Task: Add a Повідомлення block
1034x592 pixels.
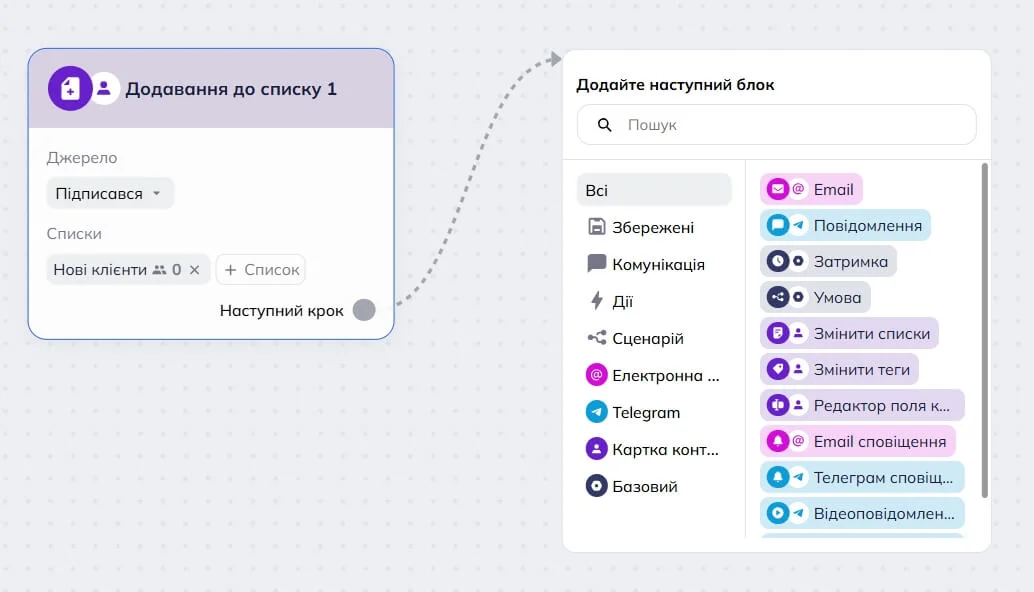Action: 845,225
